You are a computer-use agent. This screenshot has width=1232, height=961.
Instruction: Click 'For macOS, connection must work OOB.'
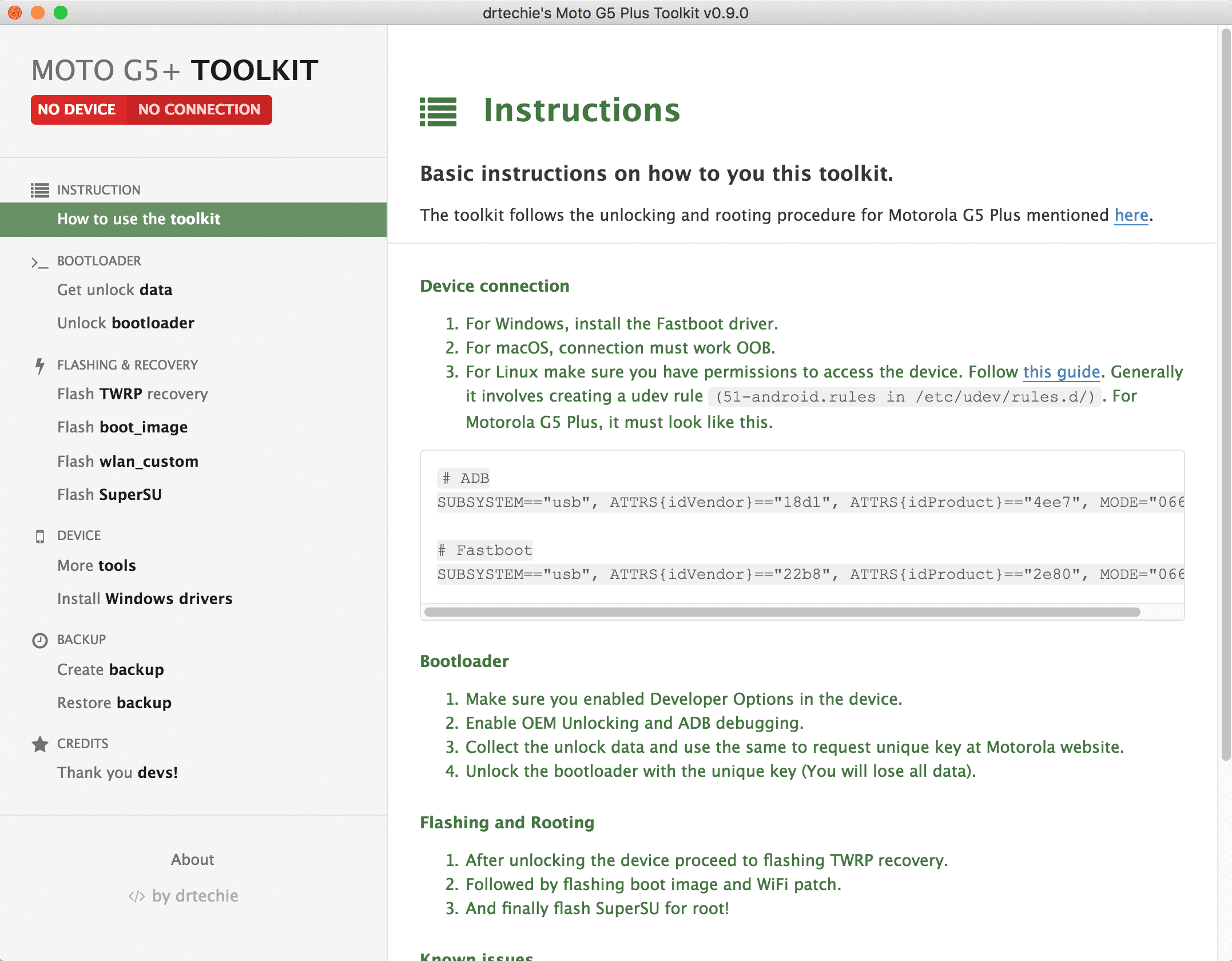[x=621, y=348]
